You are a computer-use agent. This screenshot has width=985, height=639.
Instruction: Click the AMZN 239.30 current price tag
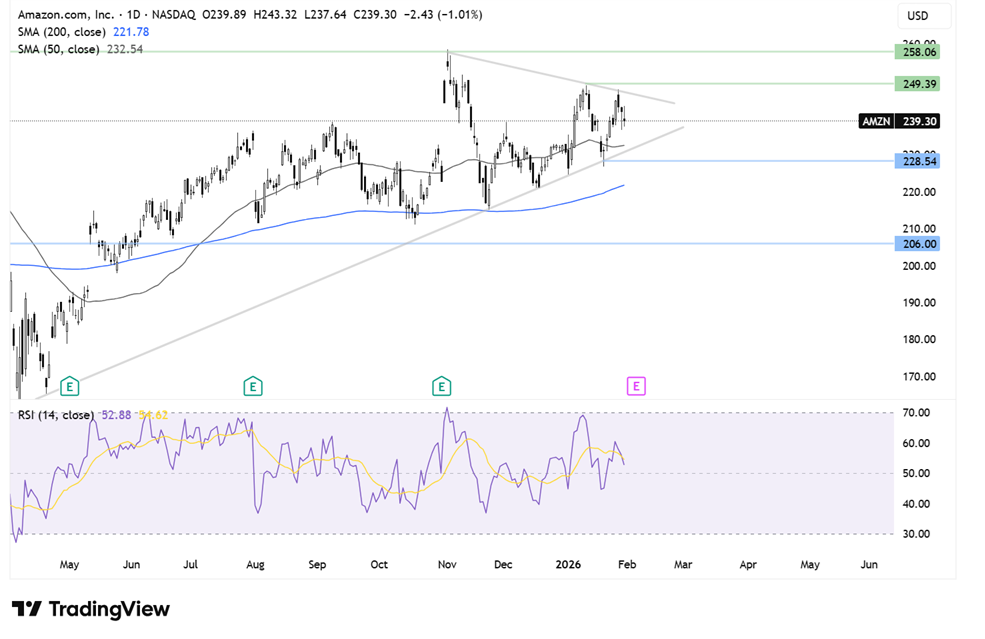[899, 121]
